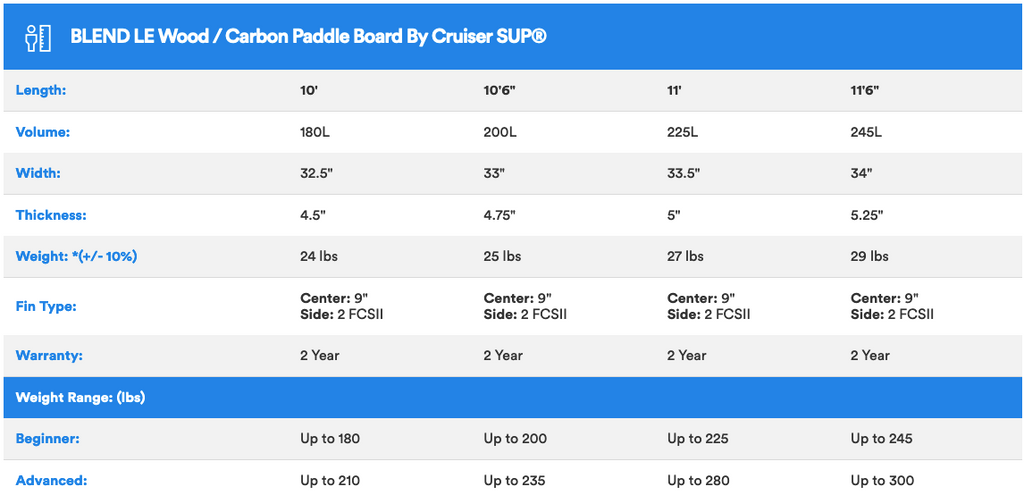Select the "Volume:" row label
The width and height of the screenshot is (1024, 495).
pyautogui.click(x=43, y=132)
